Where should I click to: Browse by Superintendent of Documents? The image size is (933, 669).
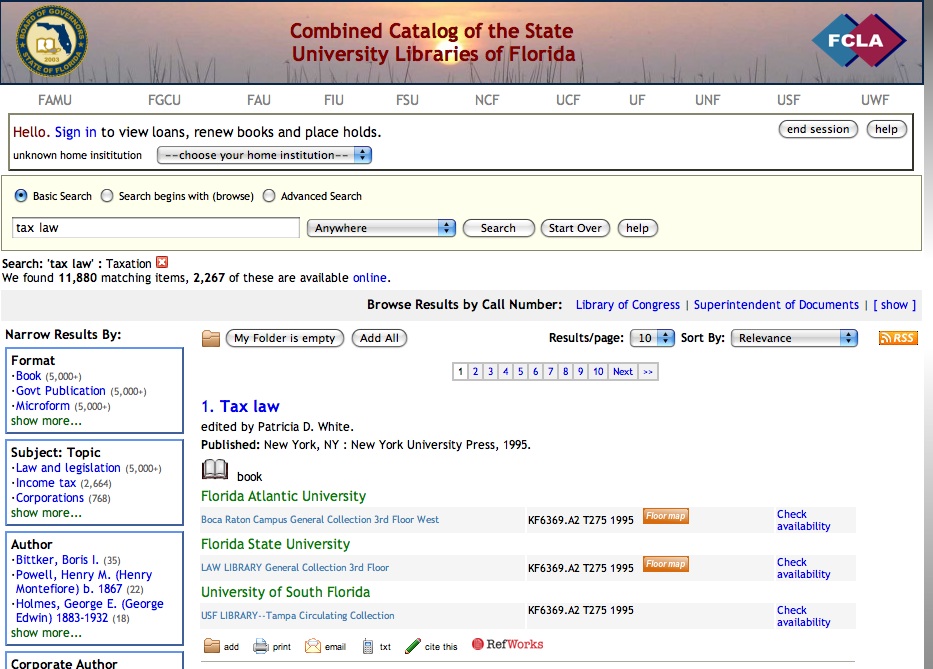tap(777, 305)
